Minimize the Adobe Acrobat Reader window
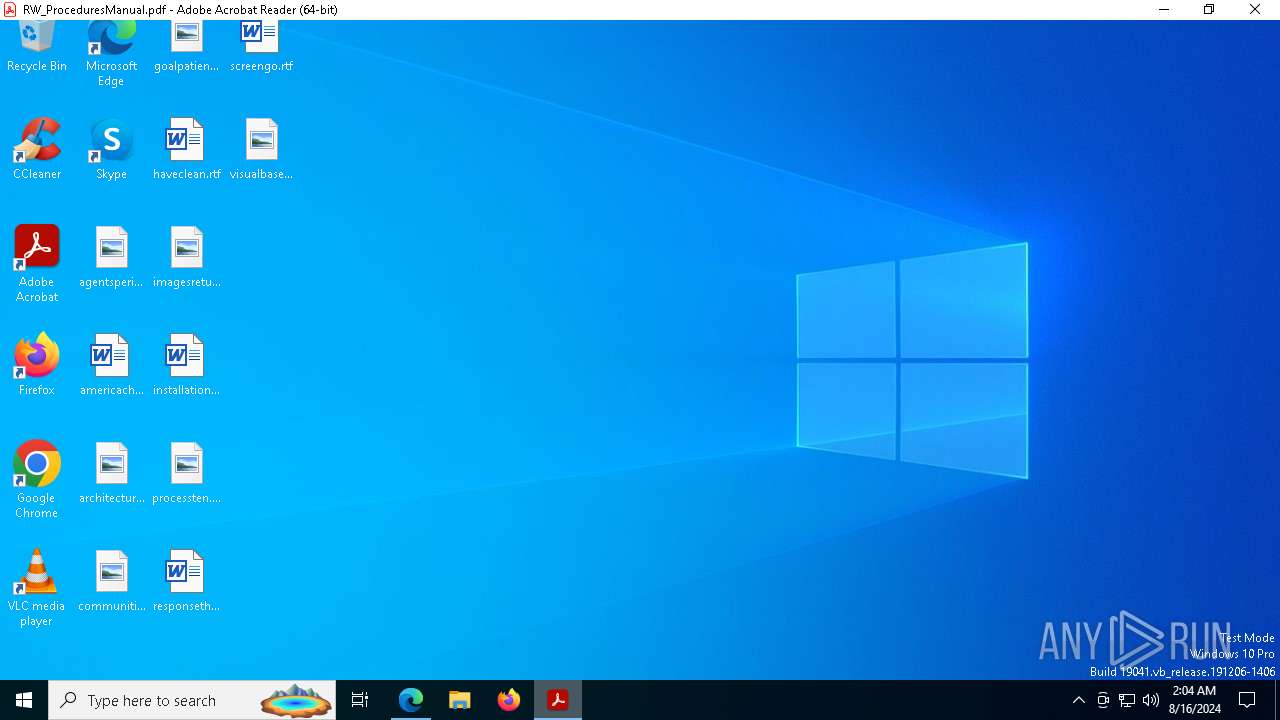Viewport: 1280px width, 720px height. click(x=1164, y=10)
